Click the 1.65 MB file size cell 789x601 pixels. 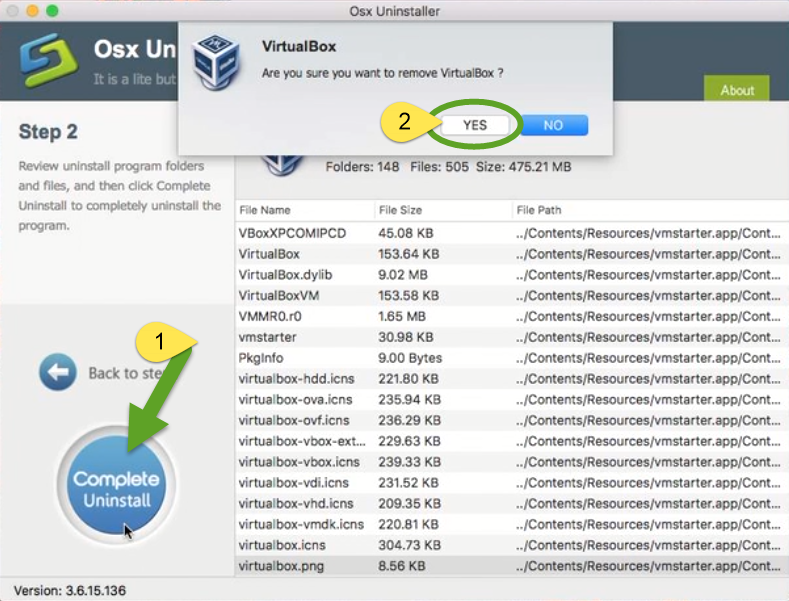pos(402,316)
